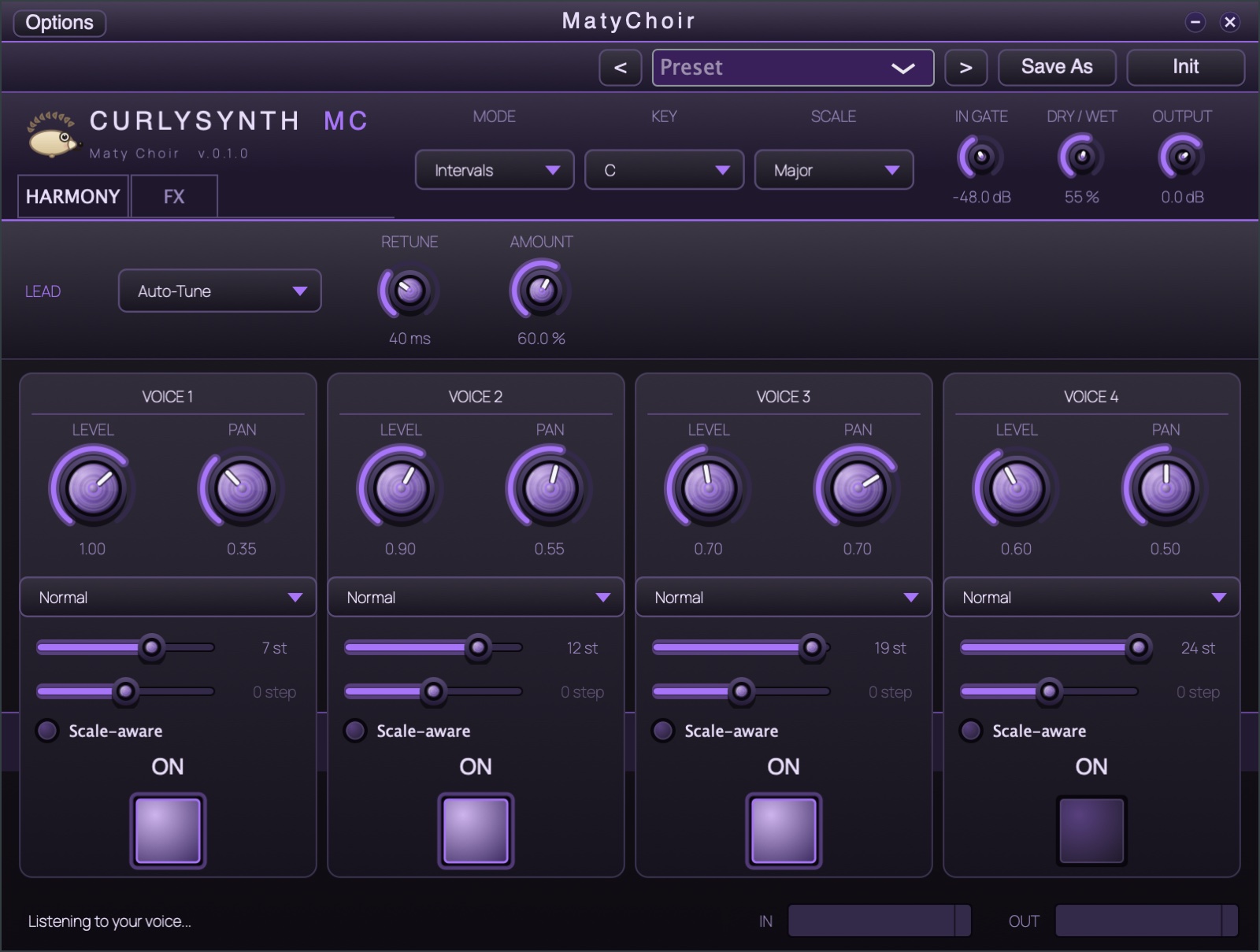This screenshot has width=1260, height=952.
Task: Open Voice 3 Normal mode dropdown
Action: [784, 598]
